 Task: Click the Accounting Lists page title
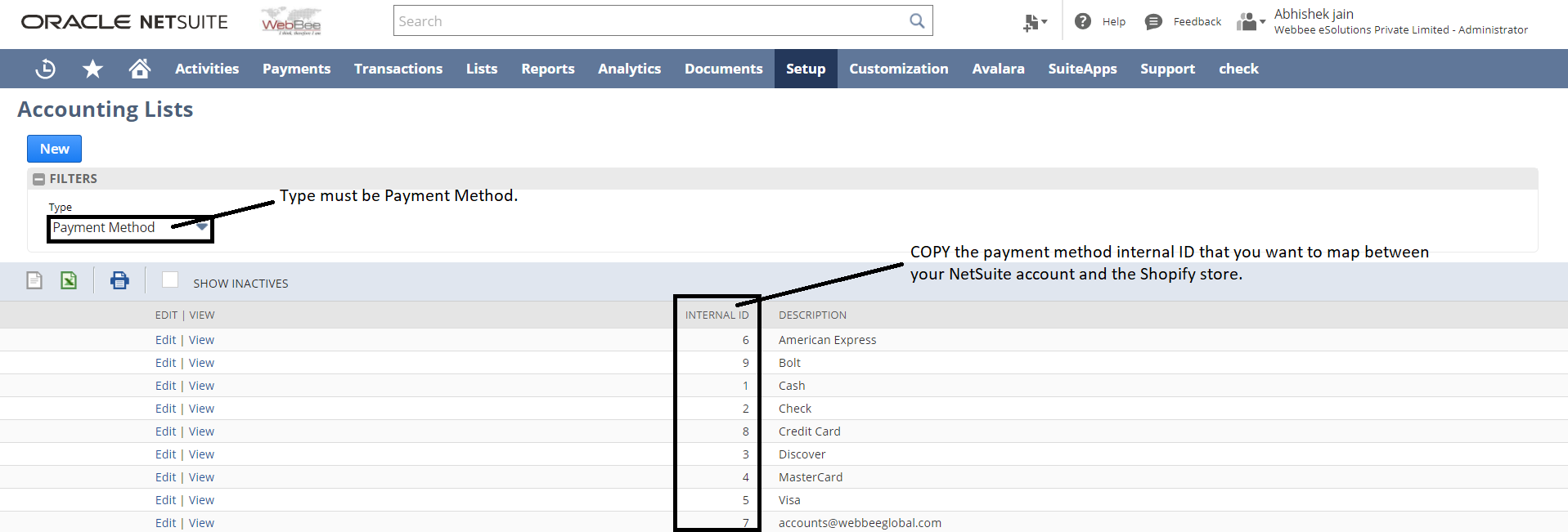[106, 110]
